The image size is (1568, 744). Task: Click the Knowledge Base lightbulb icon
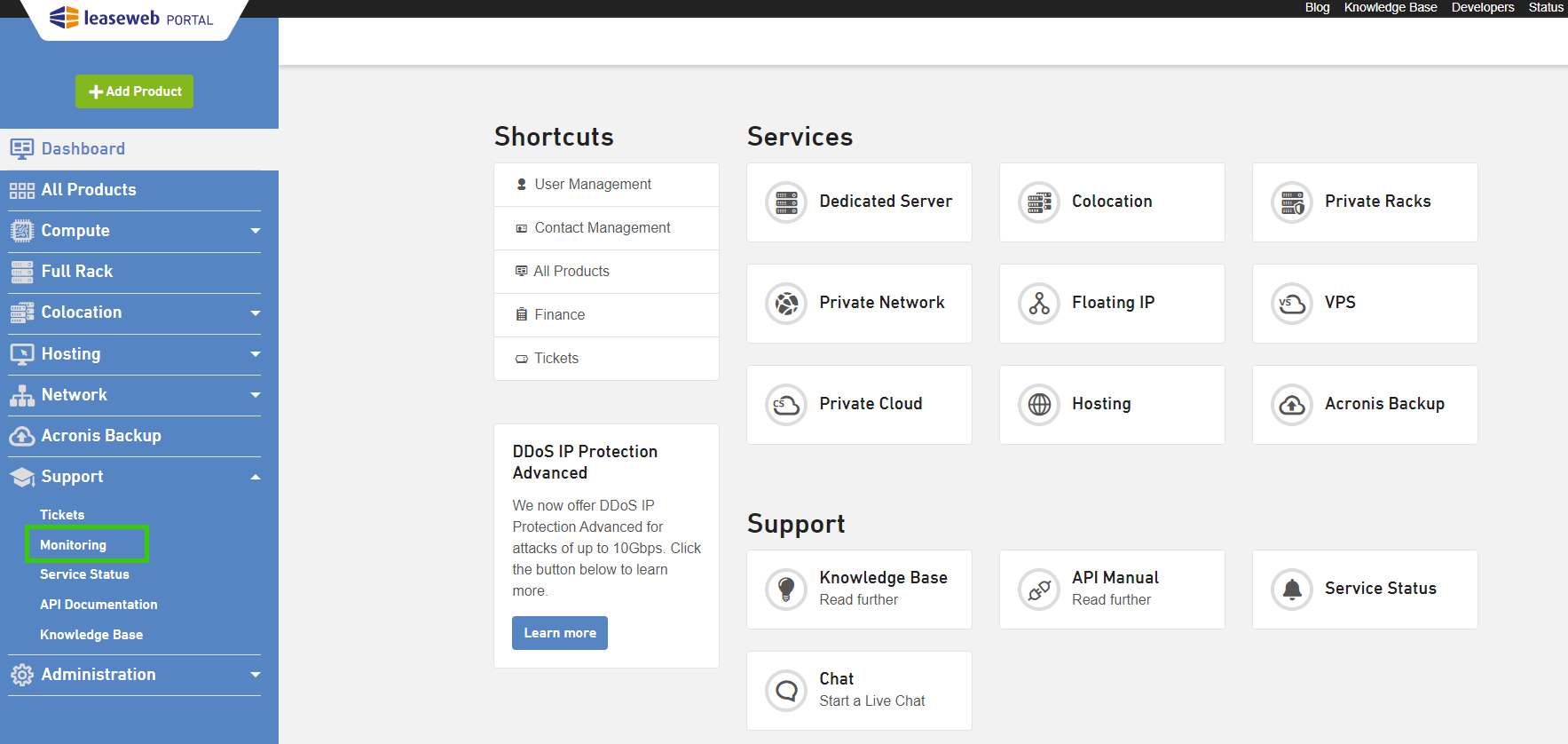tap(786, 590)
